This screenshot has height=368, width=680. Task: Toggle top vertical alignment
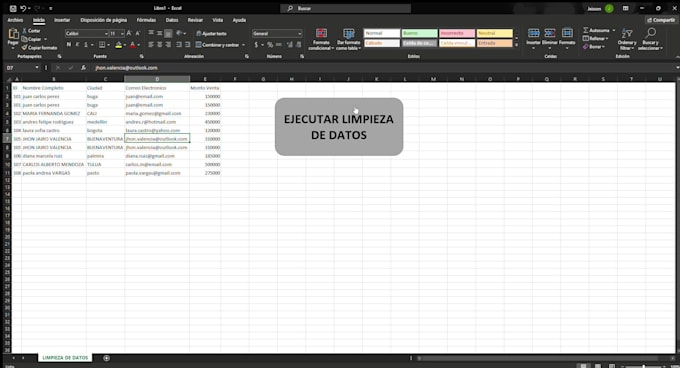[x=151, y=33]
